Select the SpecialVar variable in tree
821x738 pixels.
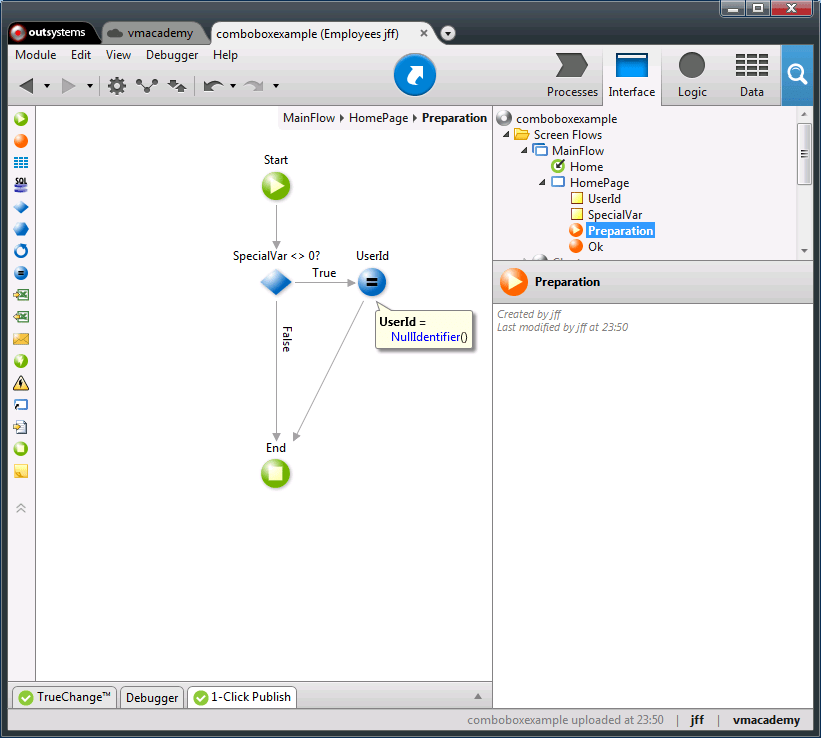[614, 215]
